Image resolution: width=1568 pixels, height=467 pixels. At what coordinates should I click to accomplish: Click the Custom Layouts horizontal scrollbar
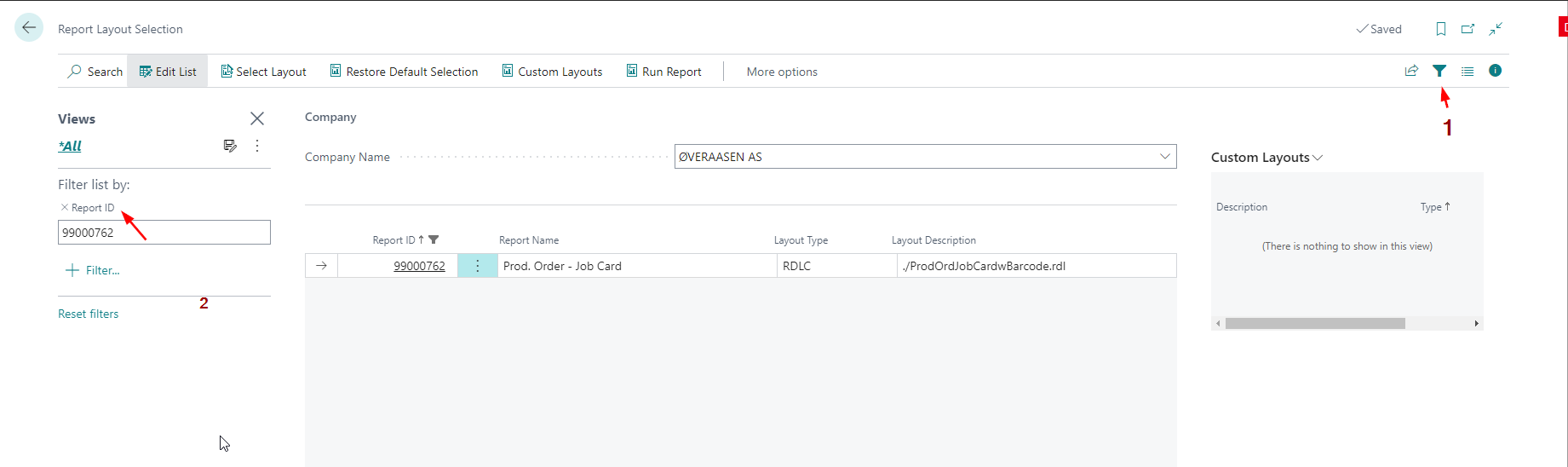(x=1314, y=324)
